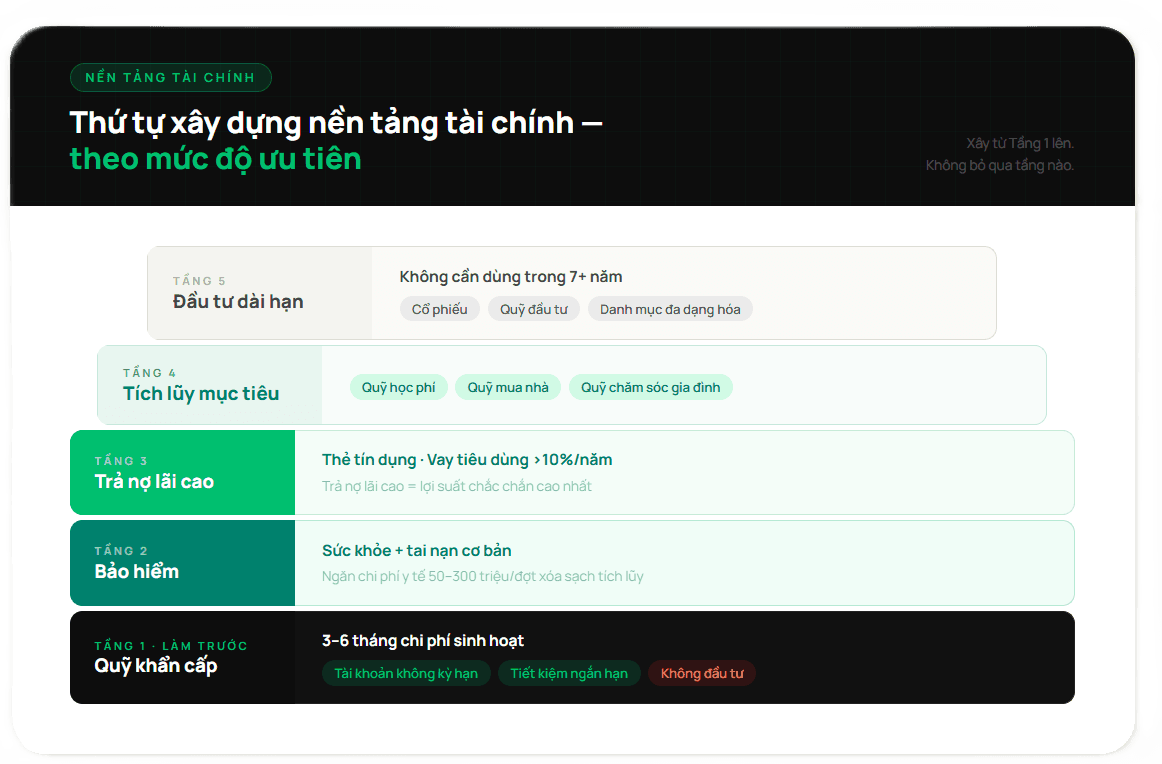Image resolution: width=1162 pixels, height=764 pixels.
Task: Click the 'TẦNG 2' label
Action: pos(121,551)
